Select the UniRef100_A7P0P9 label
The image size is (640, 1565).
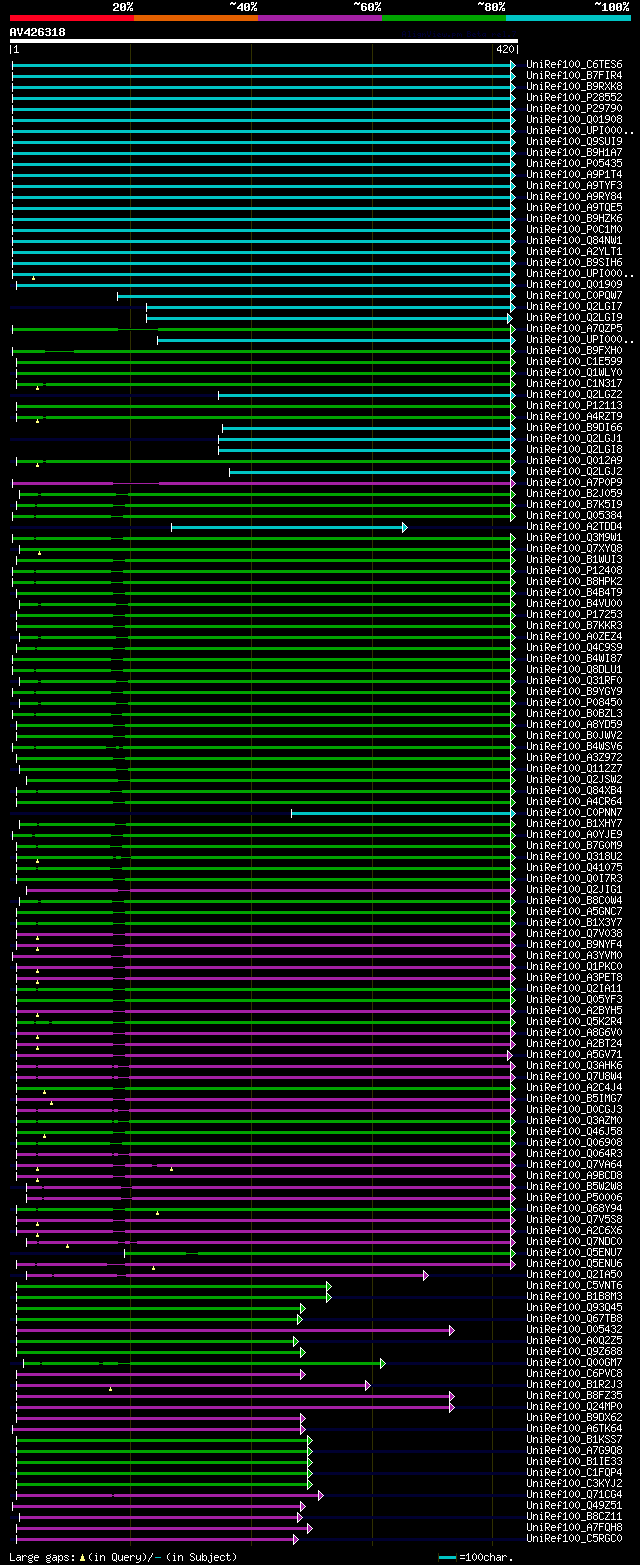pyautogui.click(x=573, y=482)
